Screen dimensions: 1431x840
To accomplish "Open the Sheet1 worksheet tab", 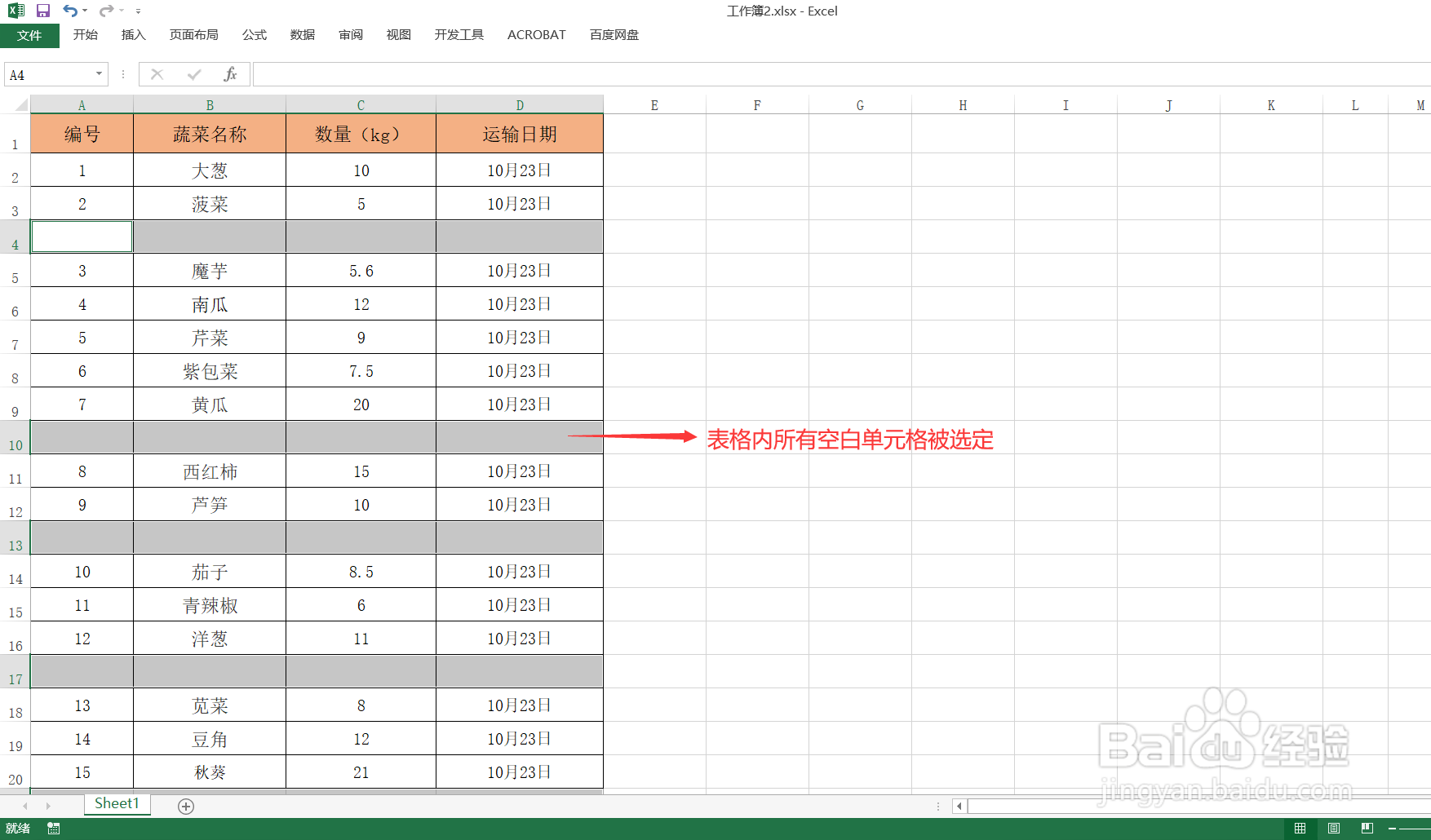I will click(117, 804).
